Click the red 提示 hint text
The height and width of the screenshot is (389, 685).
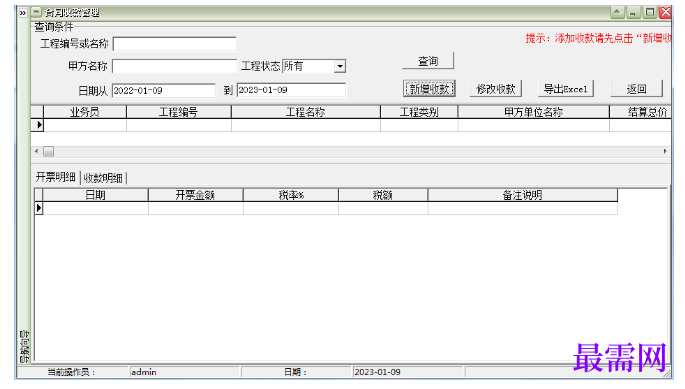[x=599, y=38]
